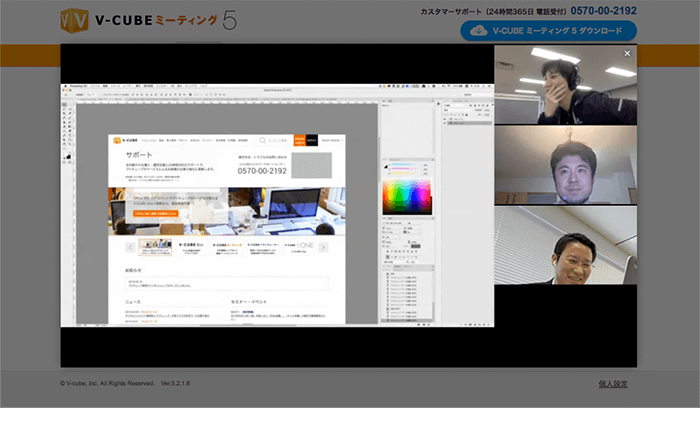Open the Photoshop CC menu in menu bar
Image resolution: width=700 pixels, height=424 pixels.
click(x=78, y=86)
